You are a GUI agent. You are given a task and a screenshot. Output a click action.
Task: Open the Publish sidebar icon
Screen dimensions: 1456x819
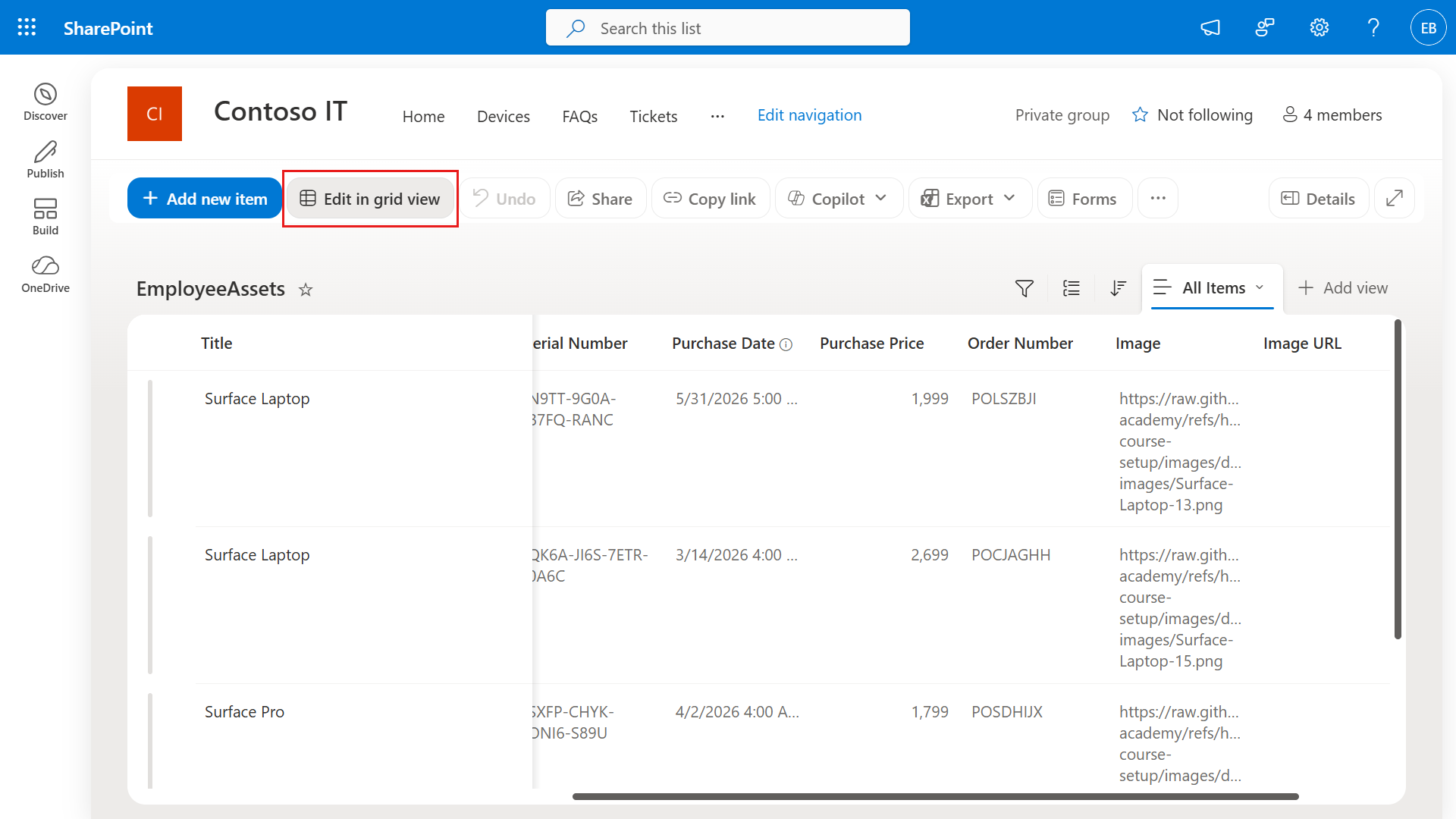tap(45, 160)
